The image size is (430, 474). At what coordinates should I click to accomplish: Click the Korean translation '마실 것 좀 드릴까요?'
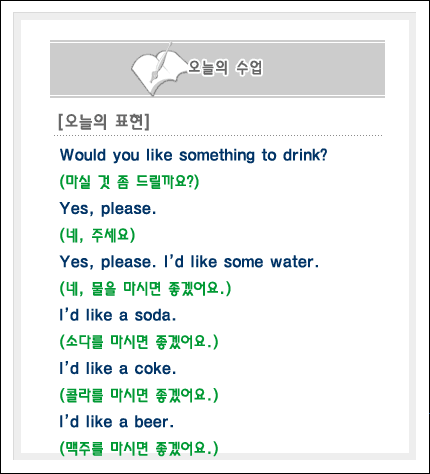(129, 182)
